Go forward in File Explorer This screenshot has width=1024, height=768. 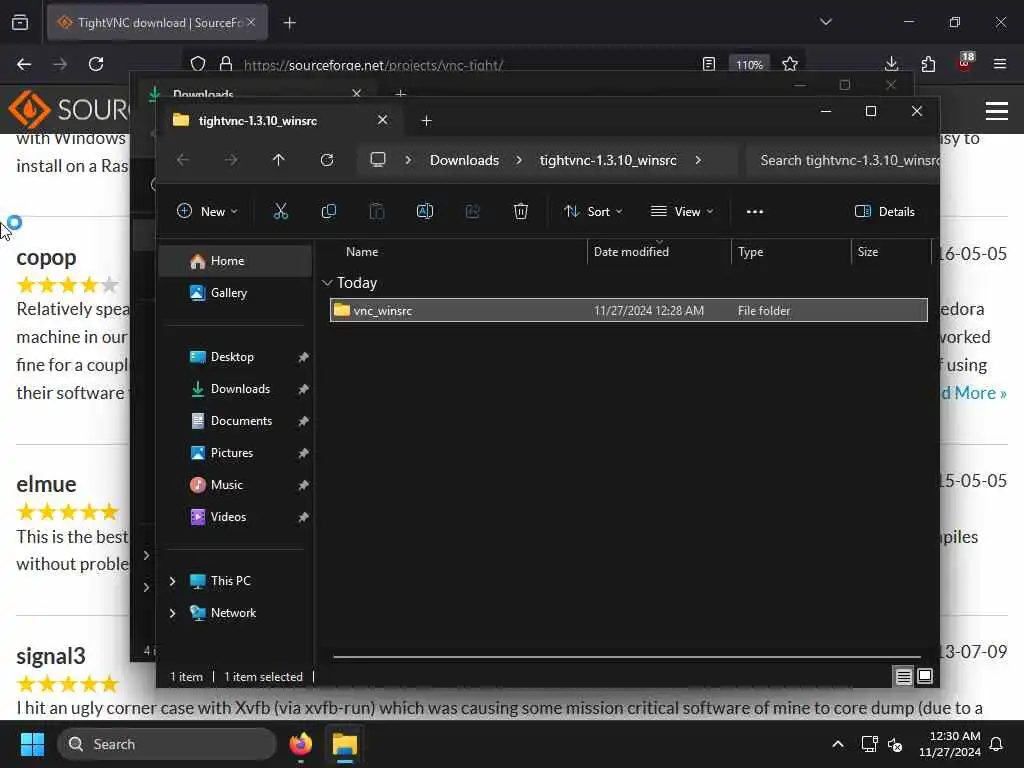231,160
